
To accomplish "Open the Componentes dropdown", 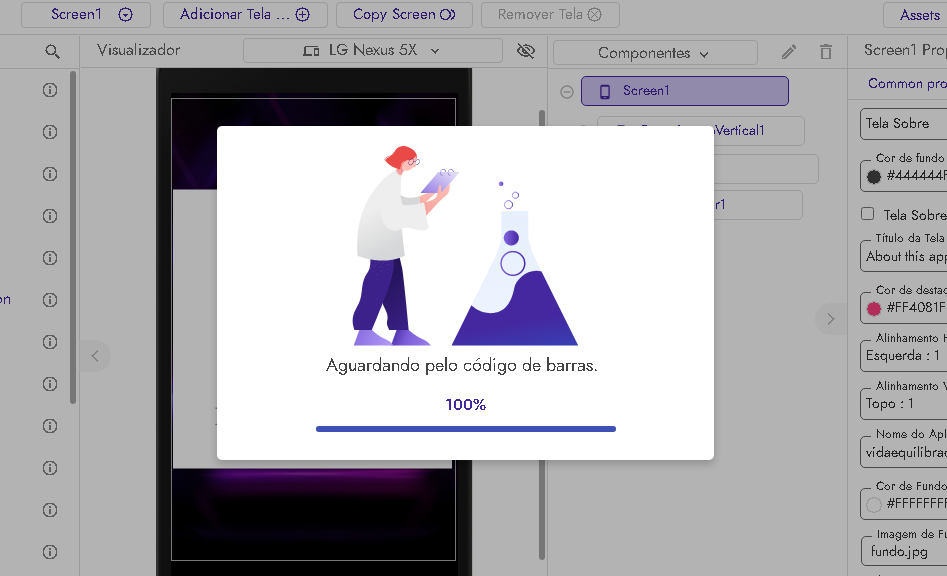I will coord(655,53).
